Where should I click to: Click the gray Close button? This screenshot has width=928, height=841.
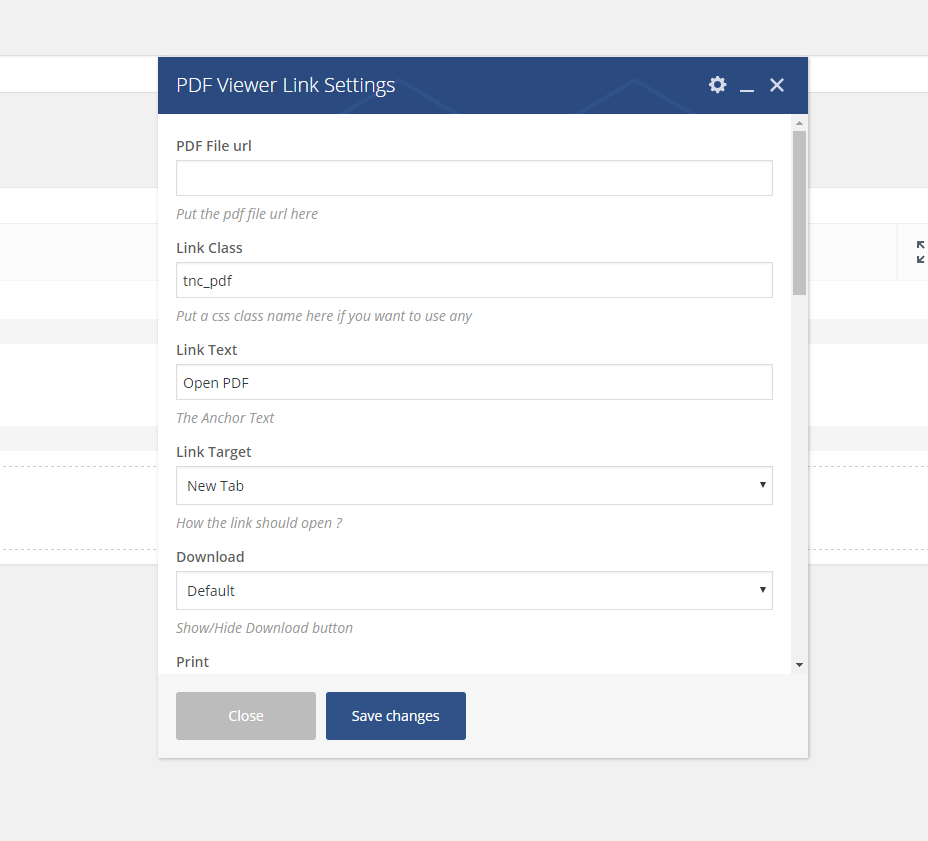tap(246, 716)
